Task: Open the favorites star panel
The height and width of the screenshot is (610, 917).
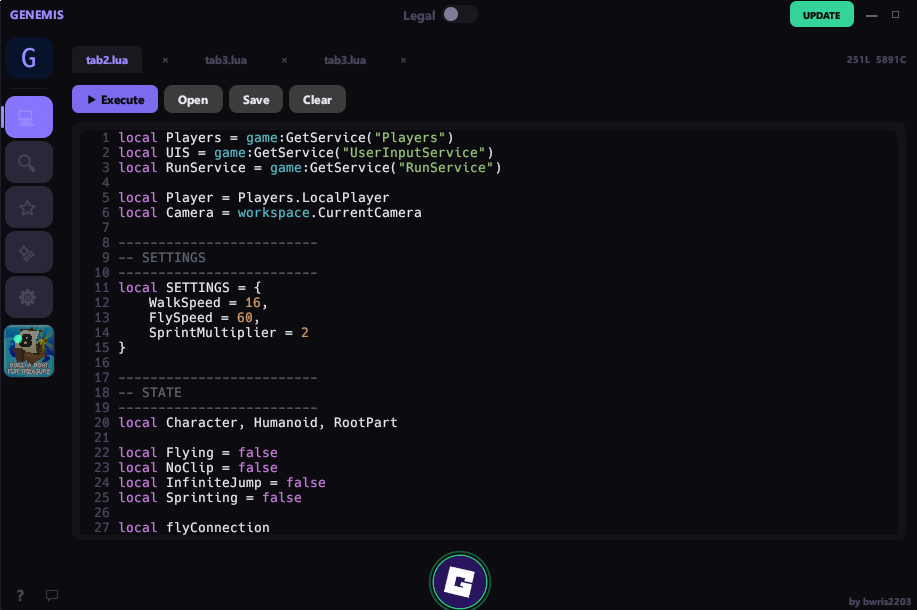Action: (29, 206)
